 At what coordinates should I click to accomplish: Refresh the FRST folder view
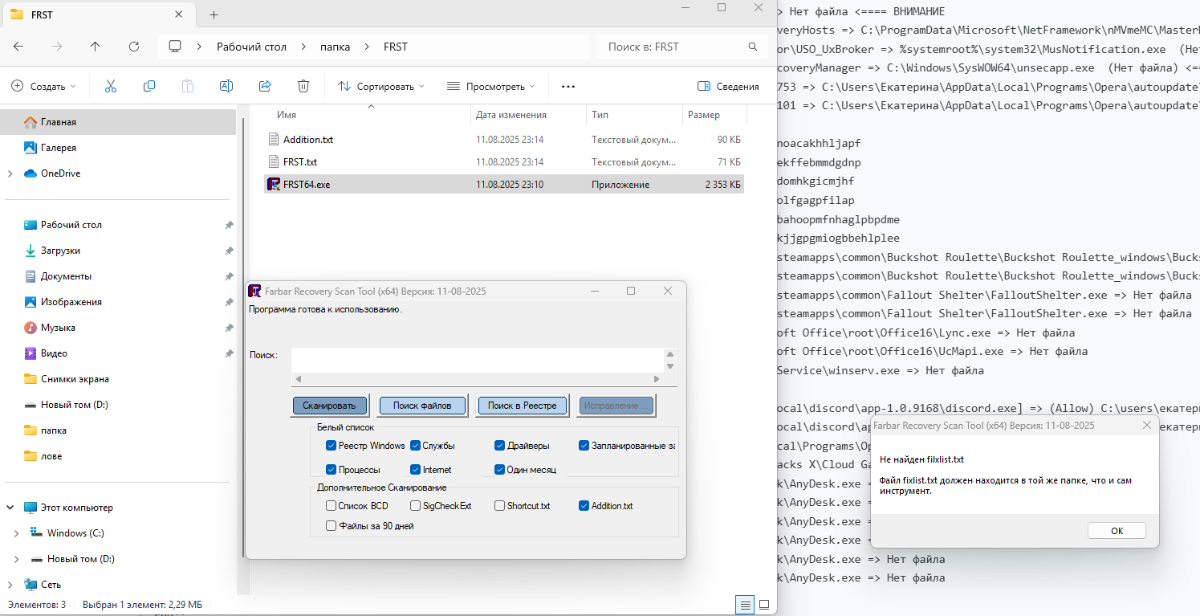[133, 46]
